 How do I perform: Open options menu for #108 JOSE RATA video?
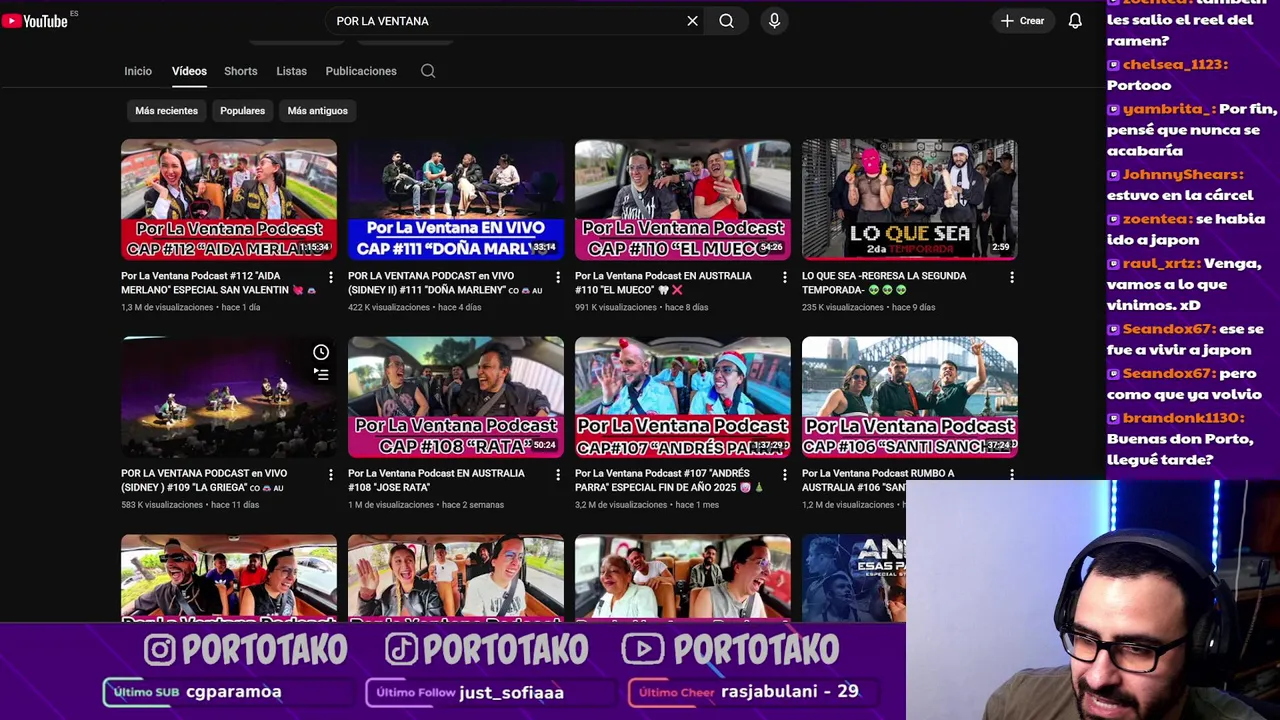point(558,475)
